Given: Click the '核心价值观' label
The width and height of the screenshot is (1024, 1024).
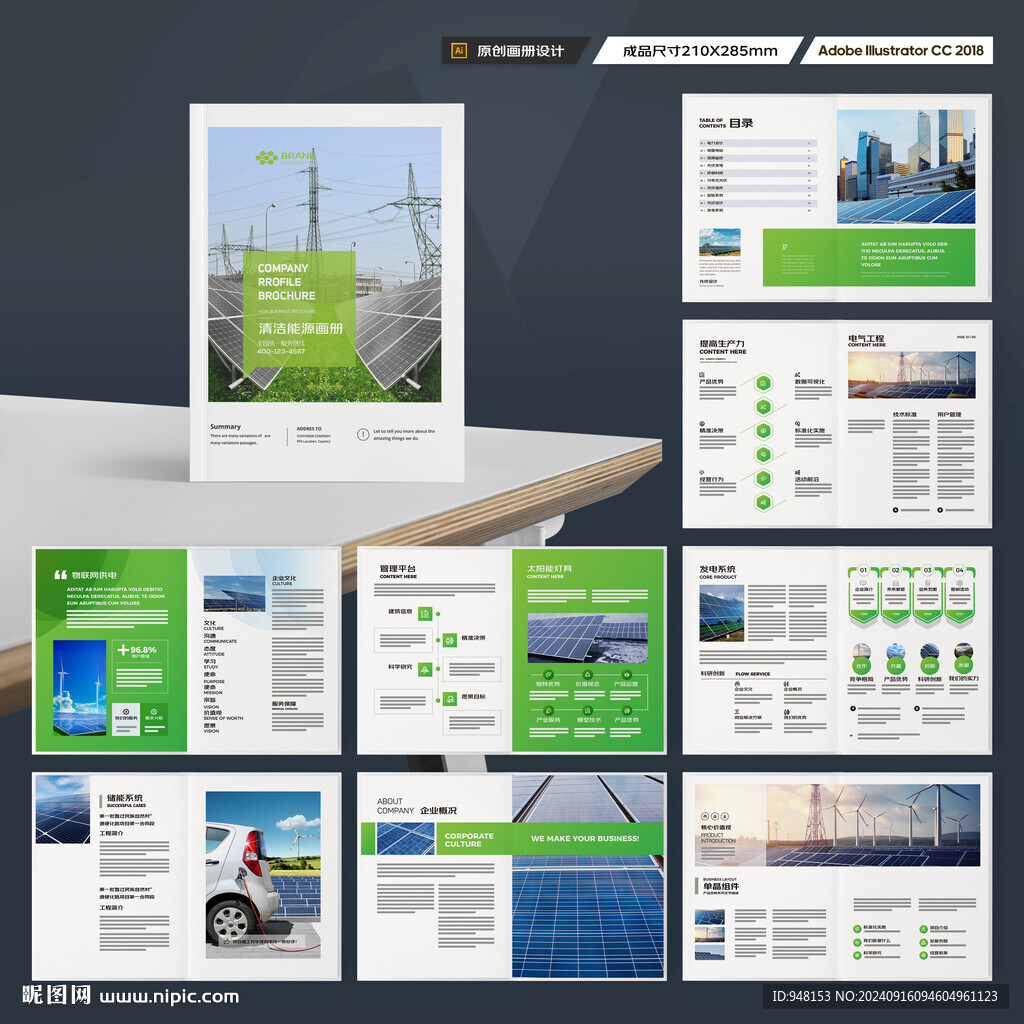Looking at the screenshot, I should (x=716, y=827).
